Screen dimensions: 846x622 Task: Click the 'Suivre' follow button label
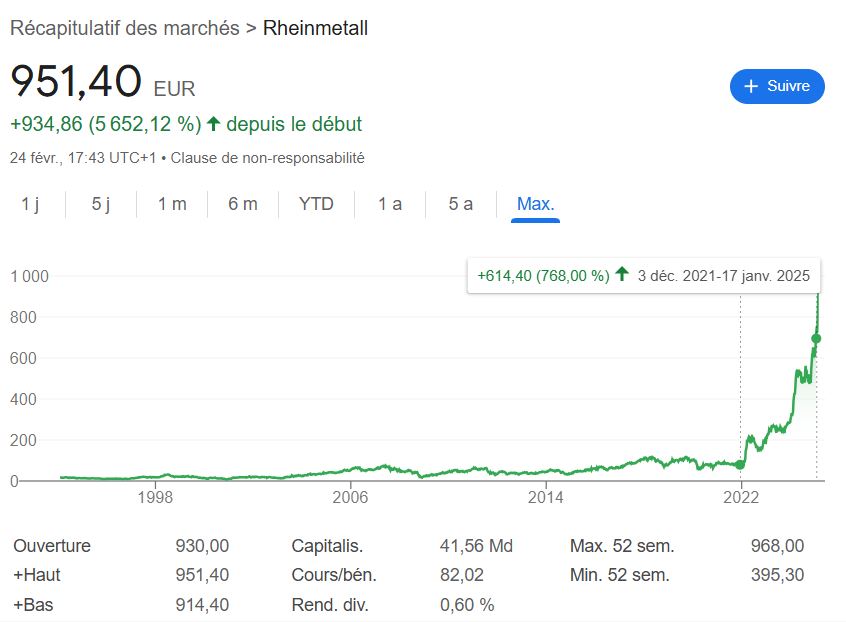[x=788, y=87]
